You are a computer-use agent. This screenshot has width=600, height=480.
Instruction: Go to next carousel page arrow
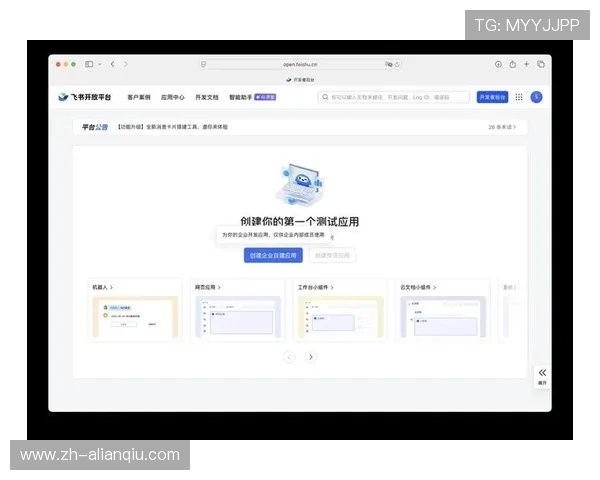(x=311, y=357)
